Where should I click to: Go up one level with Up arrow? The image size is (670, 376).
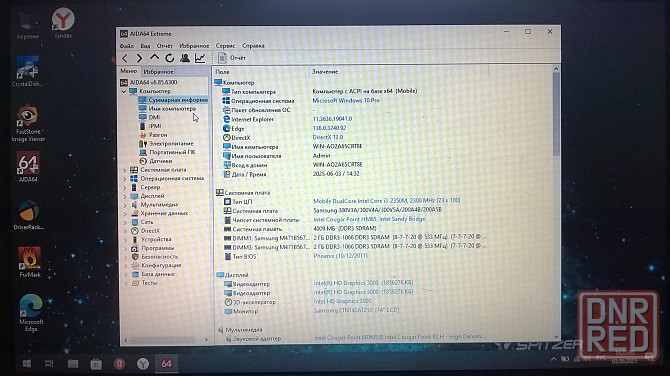154,58
